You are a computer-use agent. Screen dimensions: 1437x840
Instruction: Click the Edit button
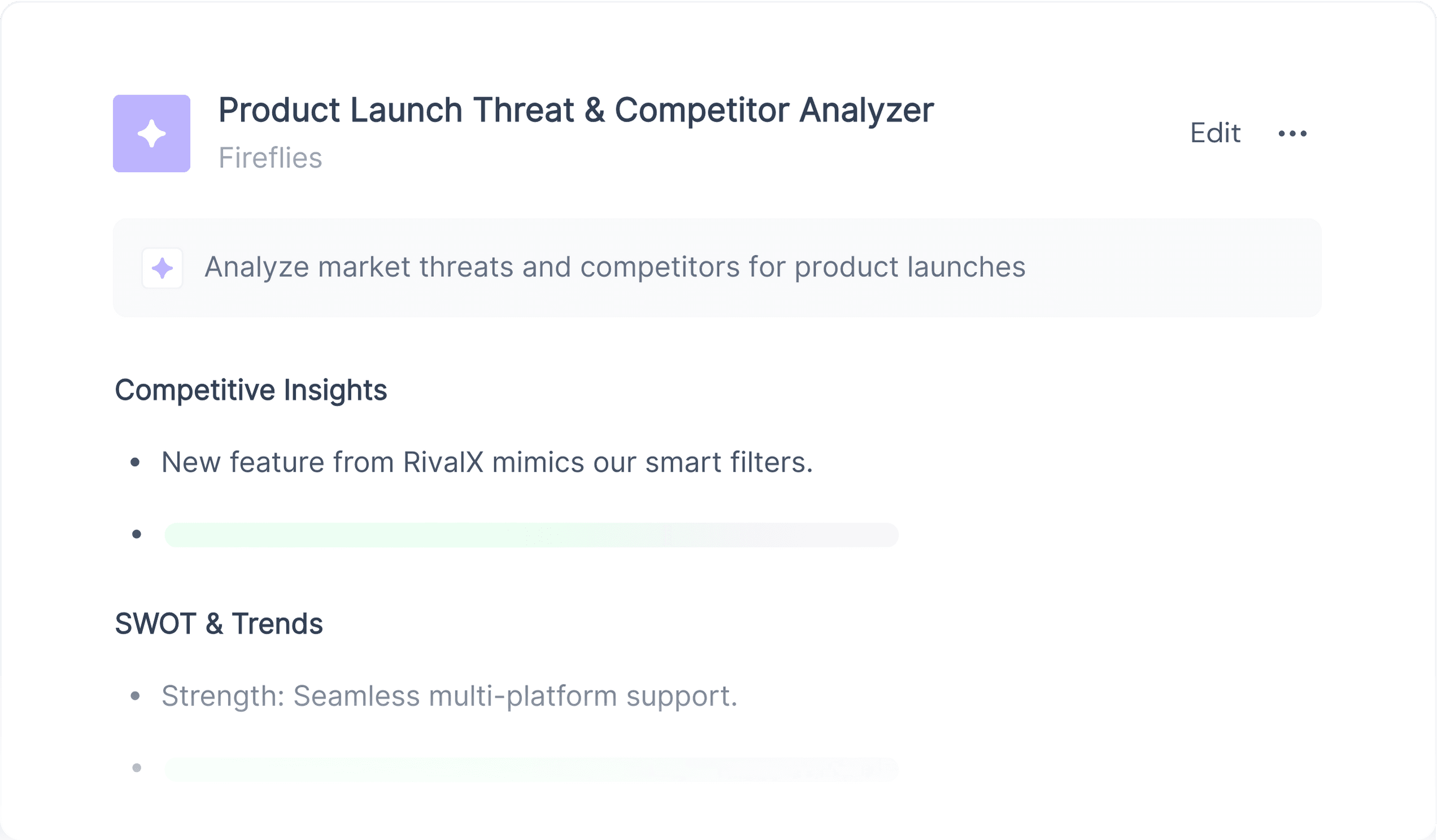pyautogui.click(x=1215, y=133)
